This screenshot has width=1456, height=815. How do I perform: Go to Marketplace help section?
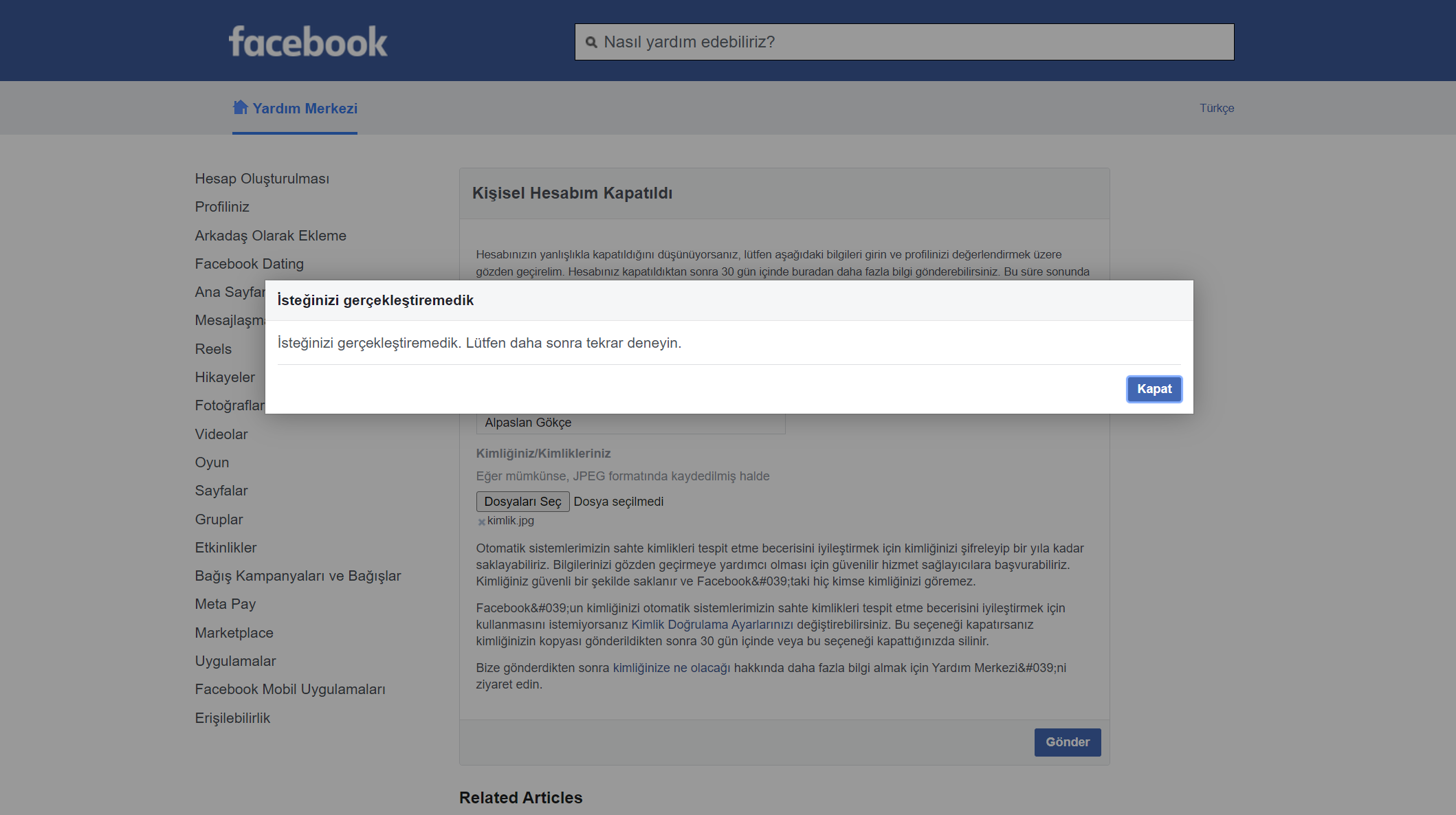tap(234, 633)
